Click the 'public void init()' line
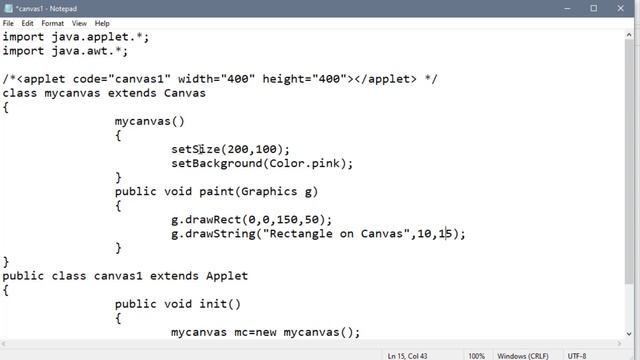The width and height of the screenshot is (640, 360). pos(178,304)
